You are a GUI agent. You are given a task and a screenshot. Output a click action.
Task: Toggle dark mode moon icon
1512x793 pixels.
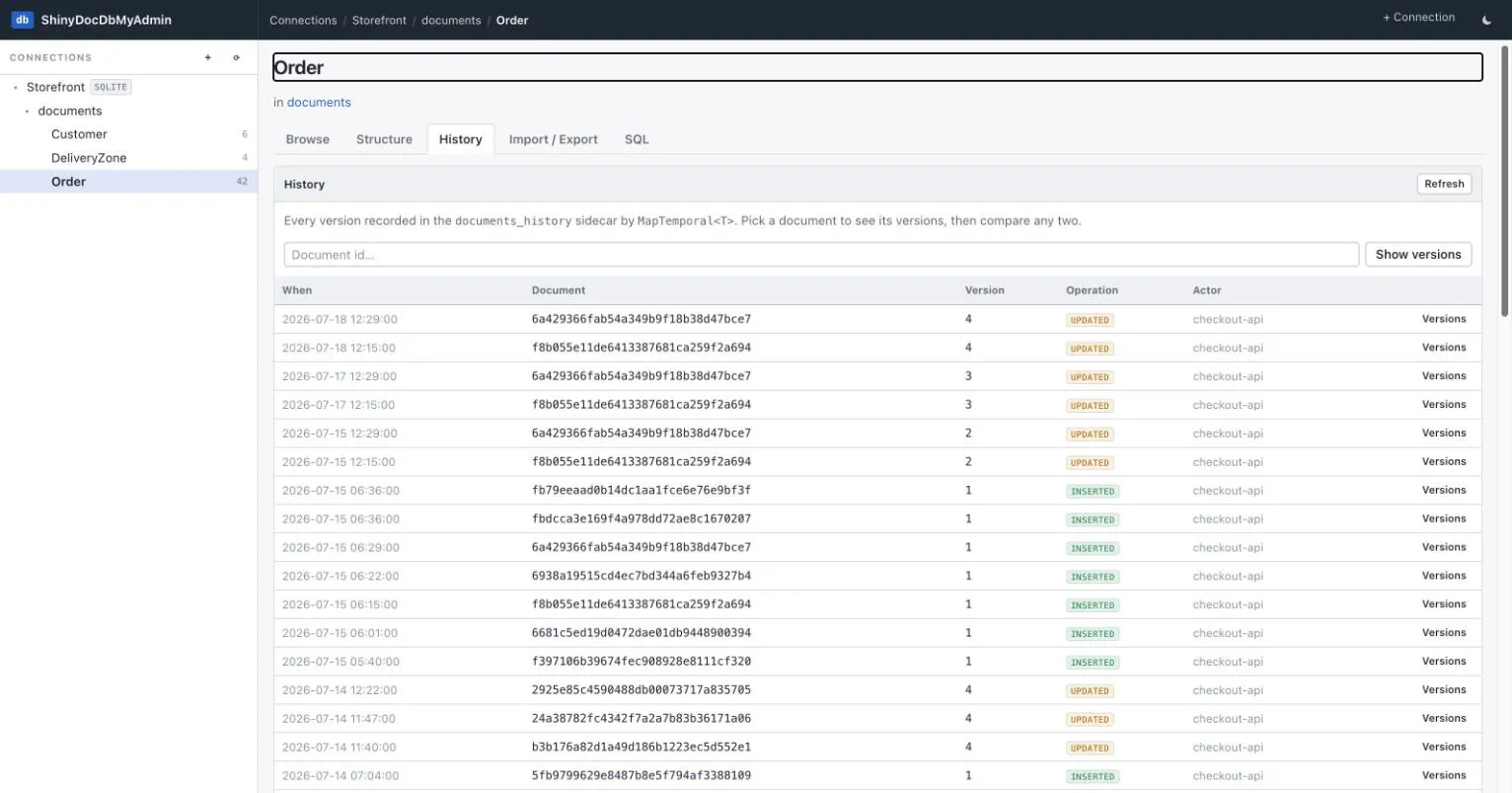point(1487,20)
